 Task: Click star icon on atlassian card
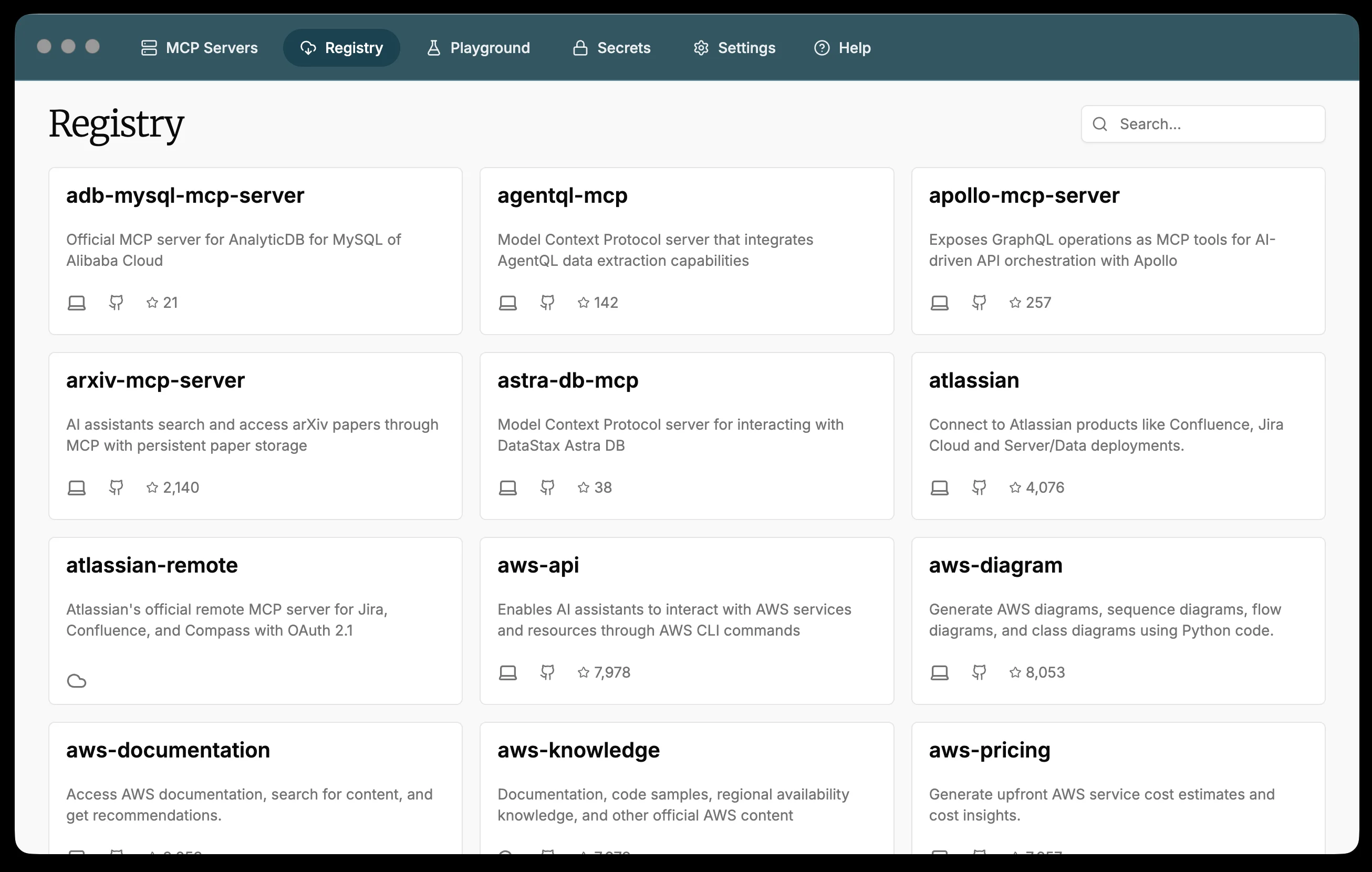[1015, 487]
